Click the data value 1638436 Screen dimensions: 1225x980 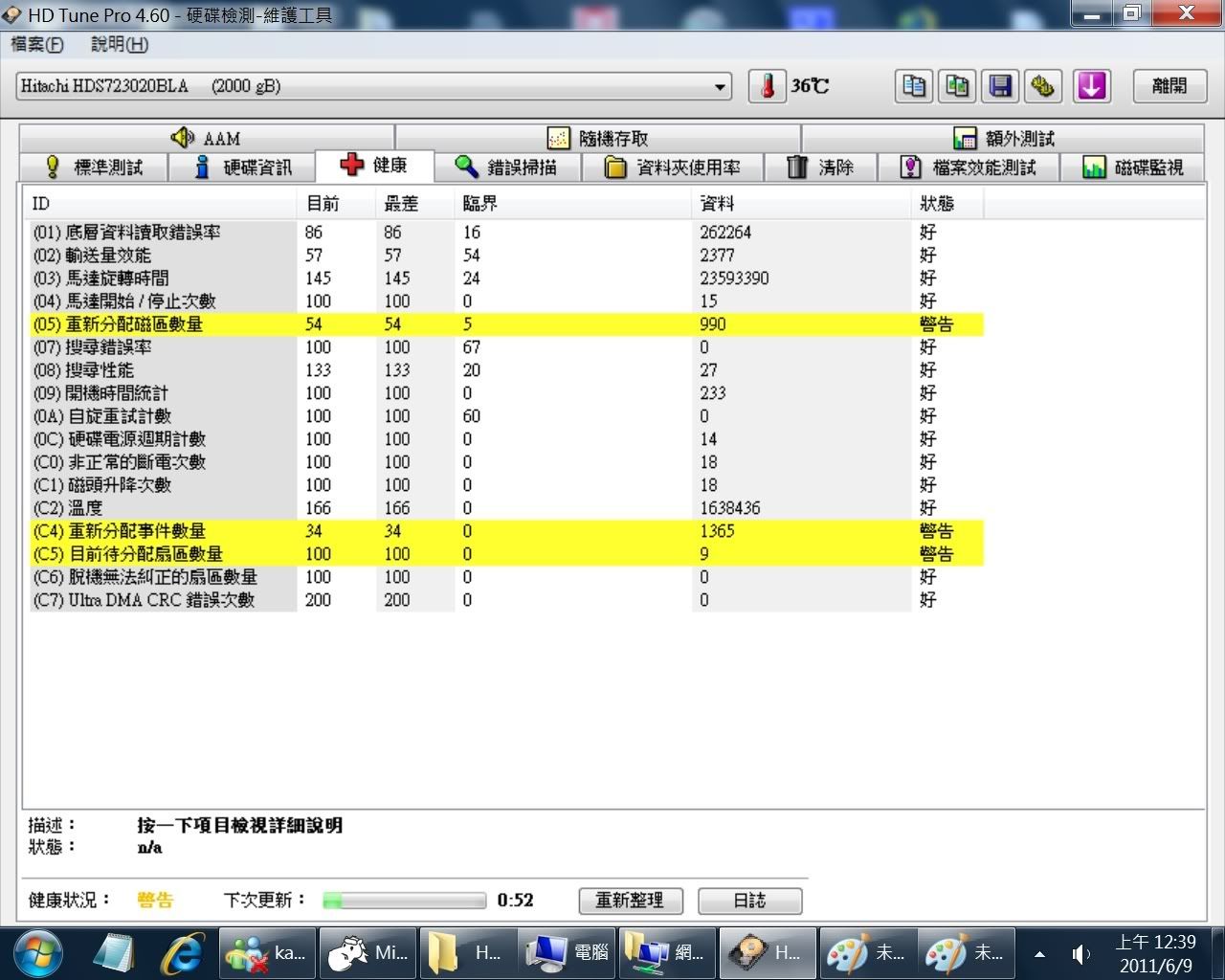tap(730, 508)
